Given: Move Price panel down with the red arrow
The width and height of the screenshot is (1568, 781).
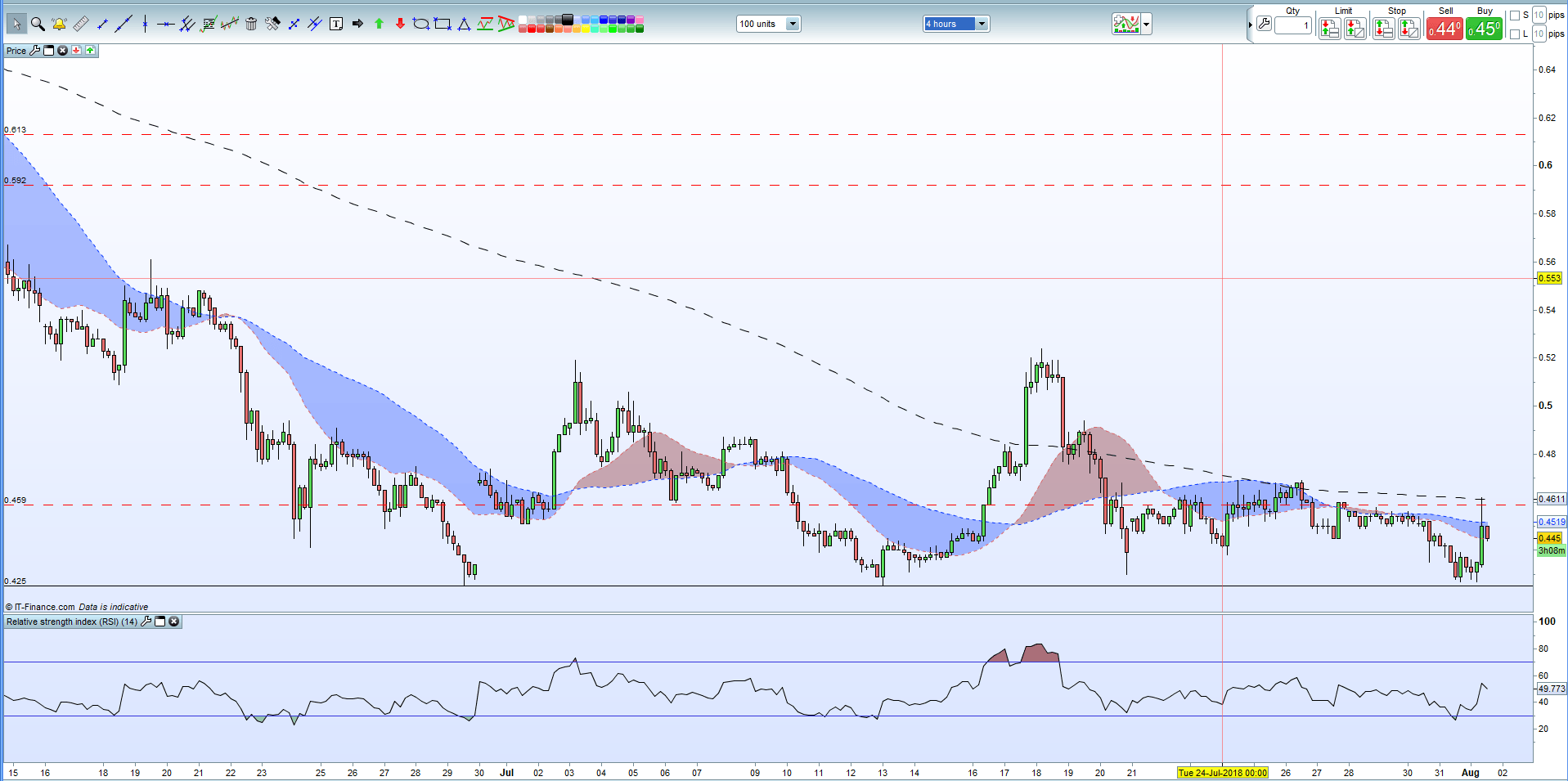Looking at the screenshot, I should 76,51.
